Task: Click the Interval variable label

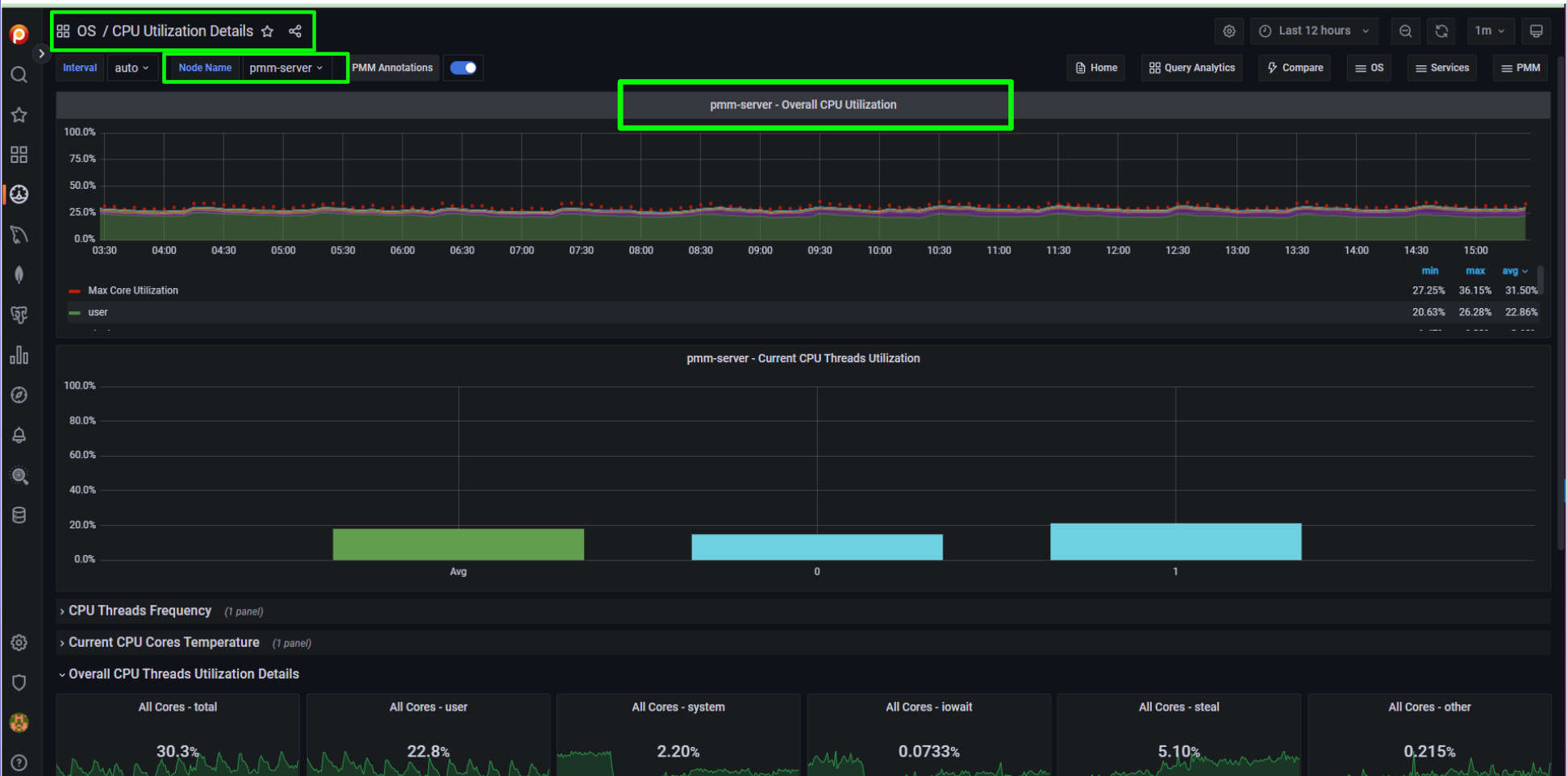Action: [x=80, y=68]
